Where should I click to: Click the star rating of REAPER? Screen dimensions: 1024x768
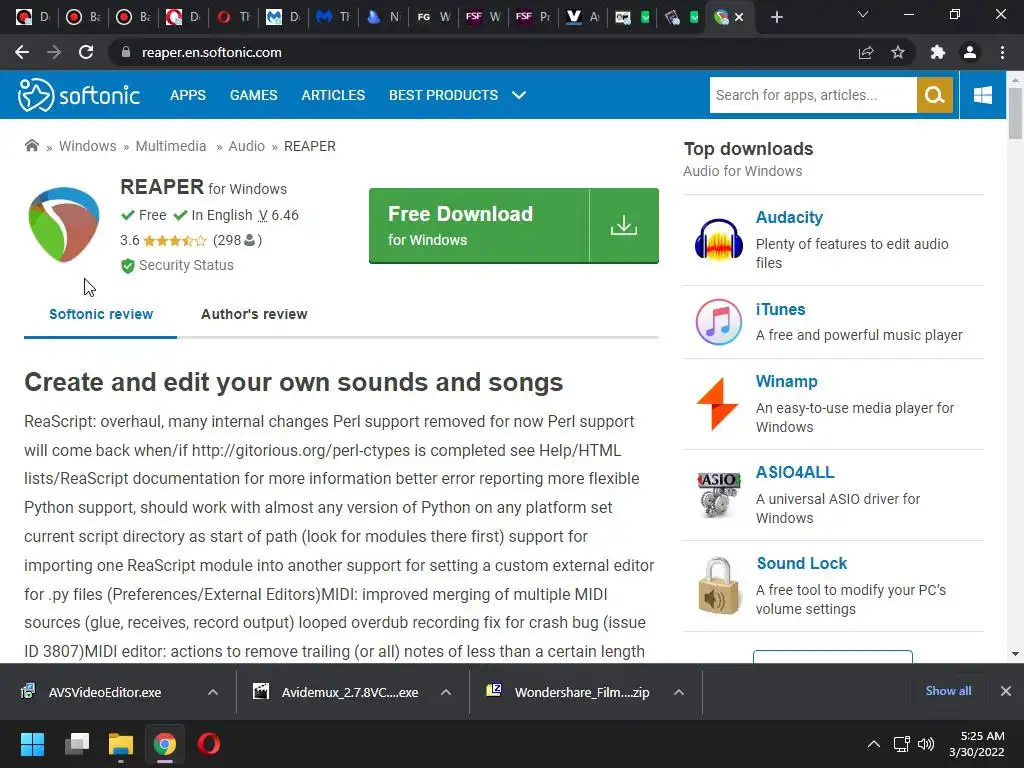click(174, 240)
